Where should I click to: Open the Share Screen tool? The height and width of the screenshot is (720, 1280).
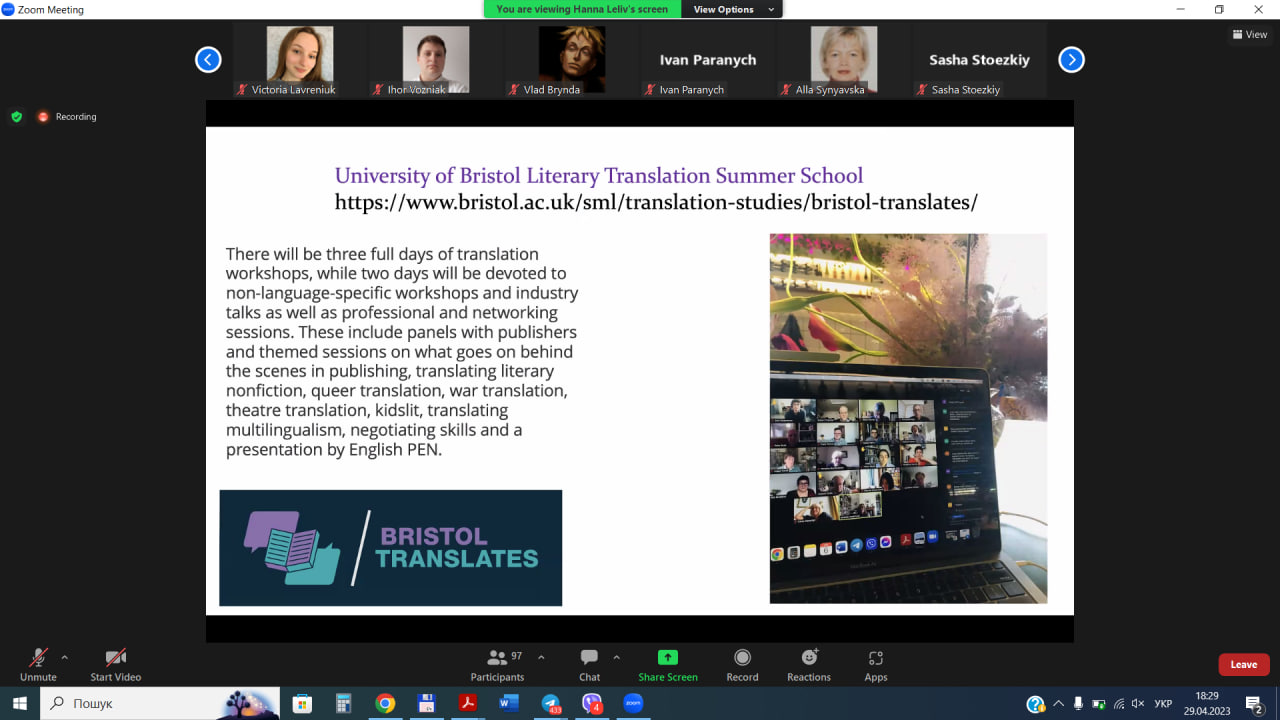[x=667, y=664]
